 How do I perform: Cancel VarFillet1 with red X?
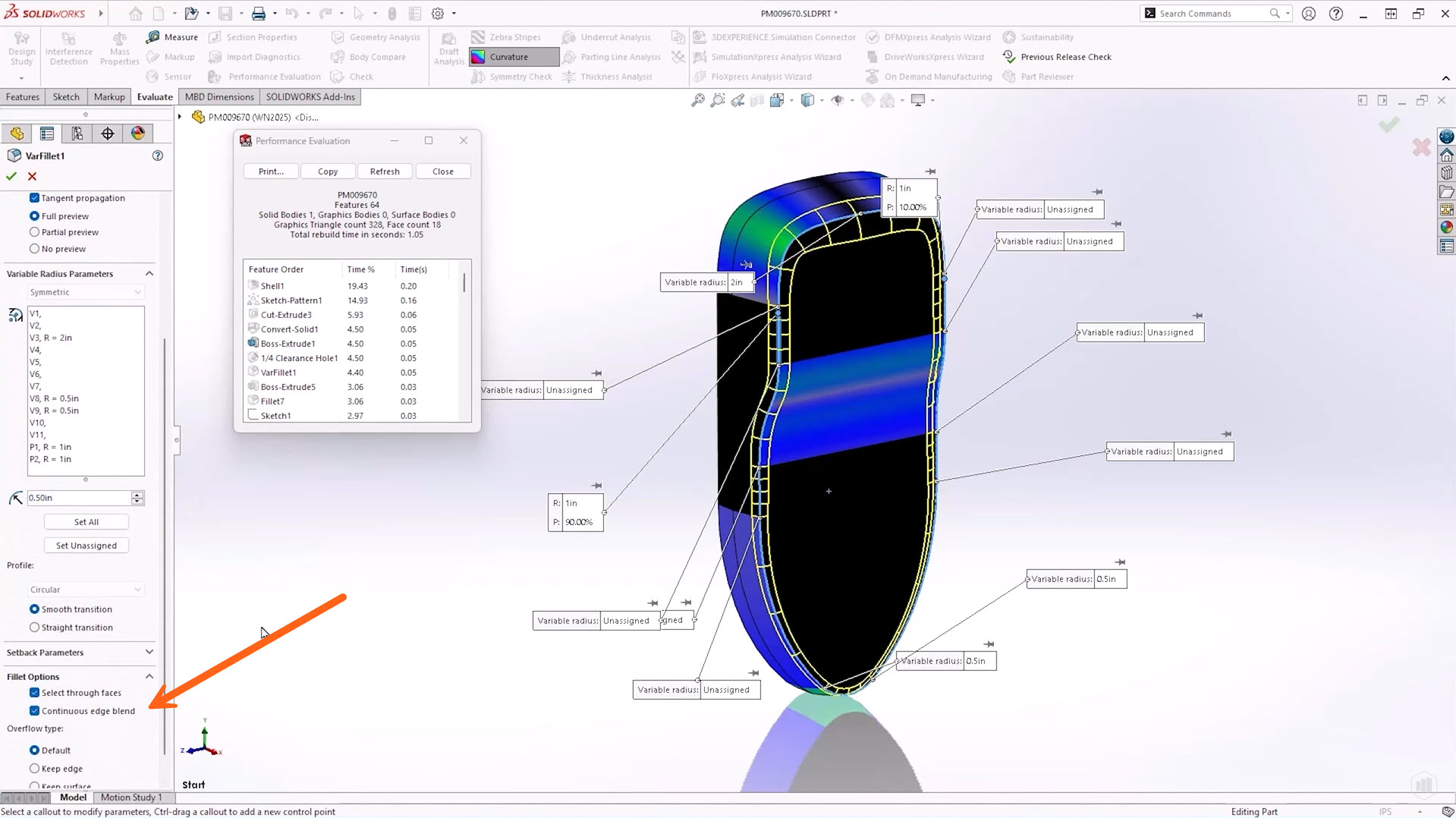32,176
